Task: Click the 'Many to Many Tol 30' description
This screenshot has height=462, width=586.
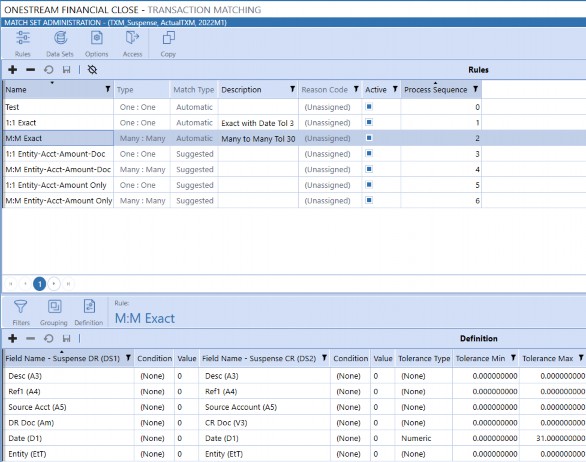Action: [x=258, y=139]
